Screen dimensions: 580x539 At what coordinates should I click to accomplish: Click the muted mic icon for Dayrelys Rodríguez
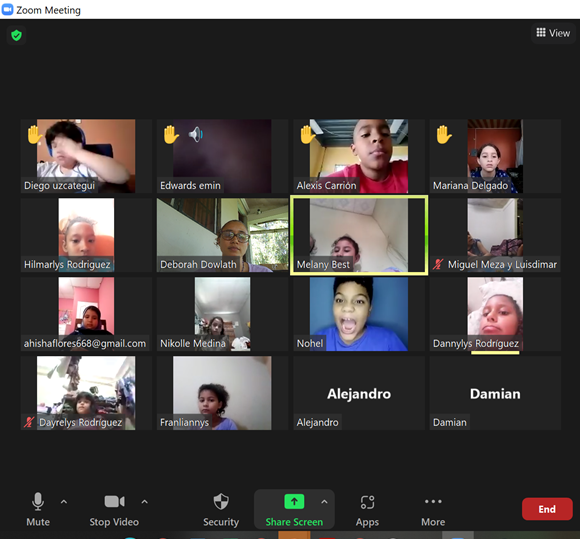29,422
